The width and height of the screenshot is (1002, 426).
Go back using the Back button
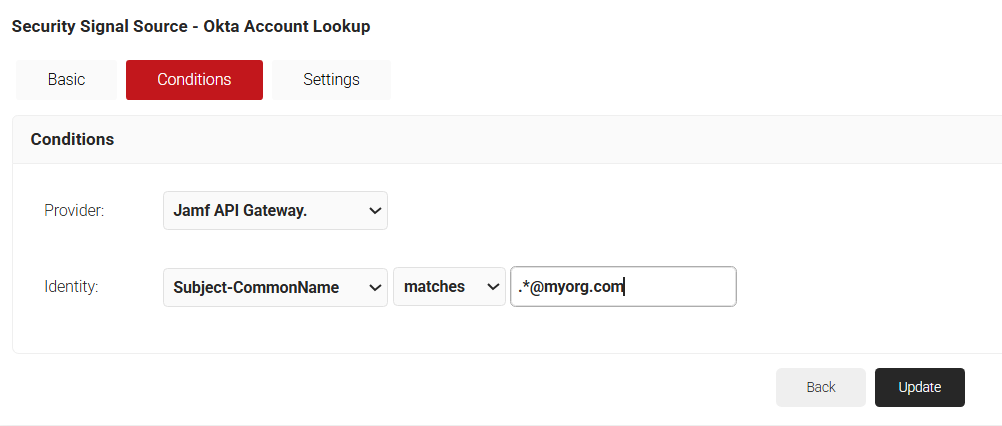pyautogui.click(x=820, y=388)
